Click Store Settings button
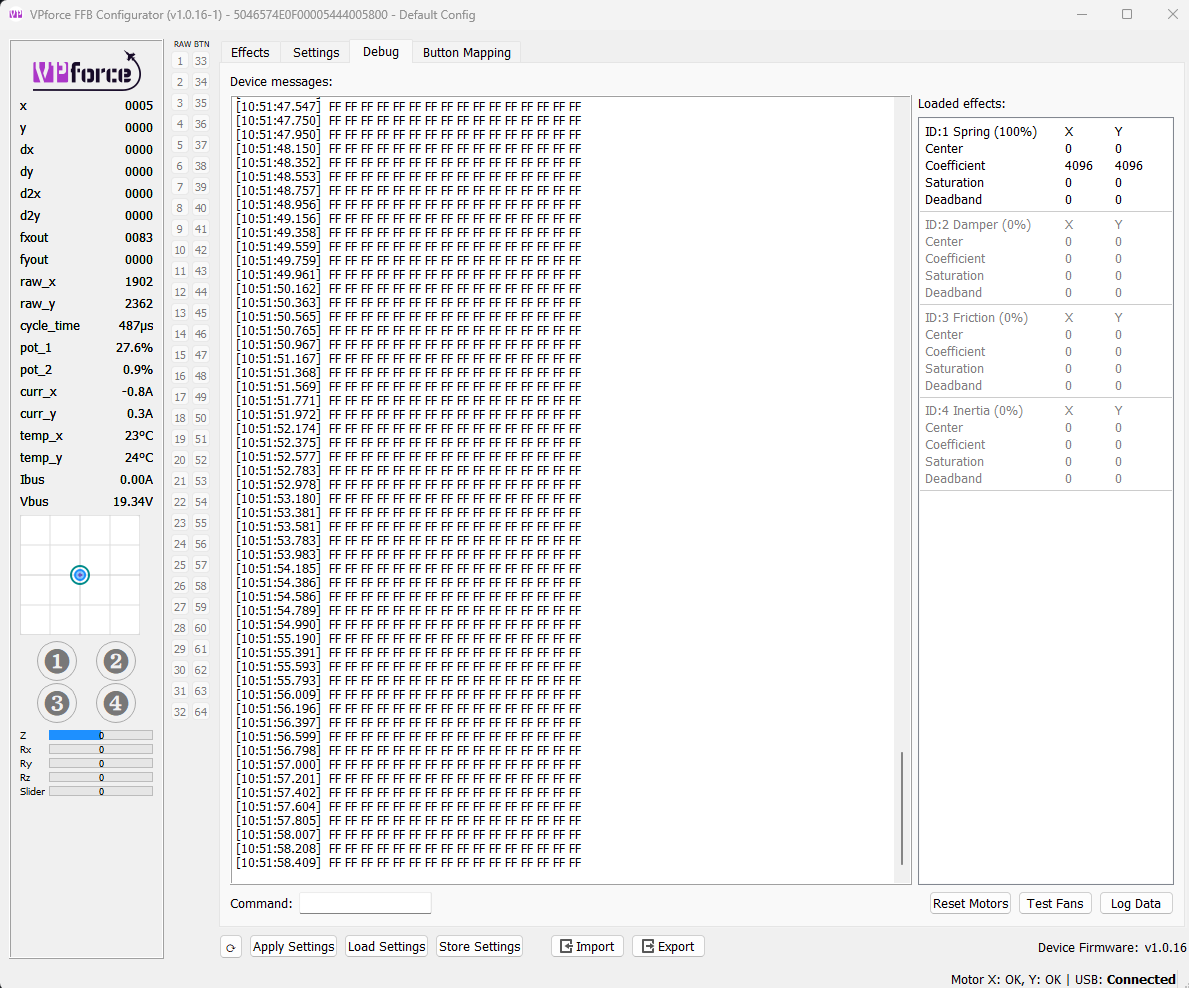The height and width of the screenshot is (988, 1189). (479, 946)
